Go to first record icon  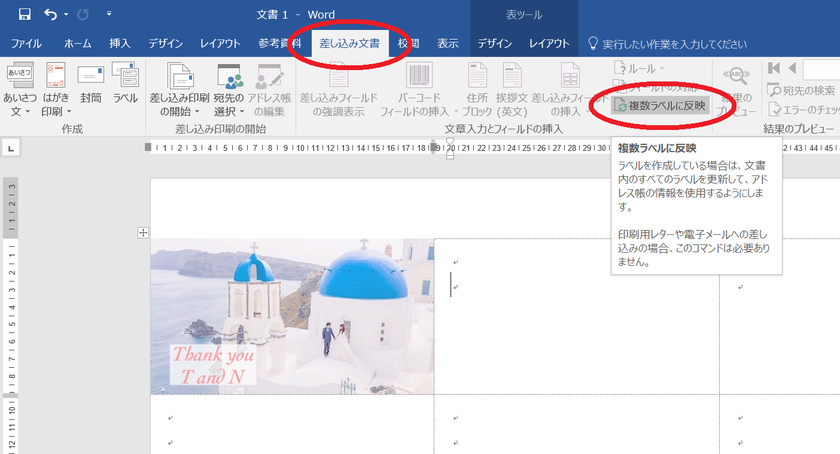pos(774,68)
